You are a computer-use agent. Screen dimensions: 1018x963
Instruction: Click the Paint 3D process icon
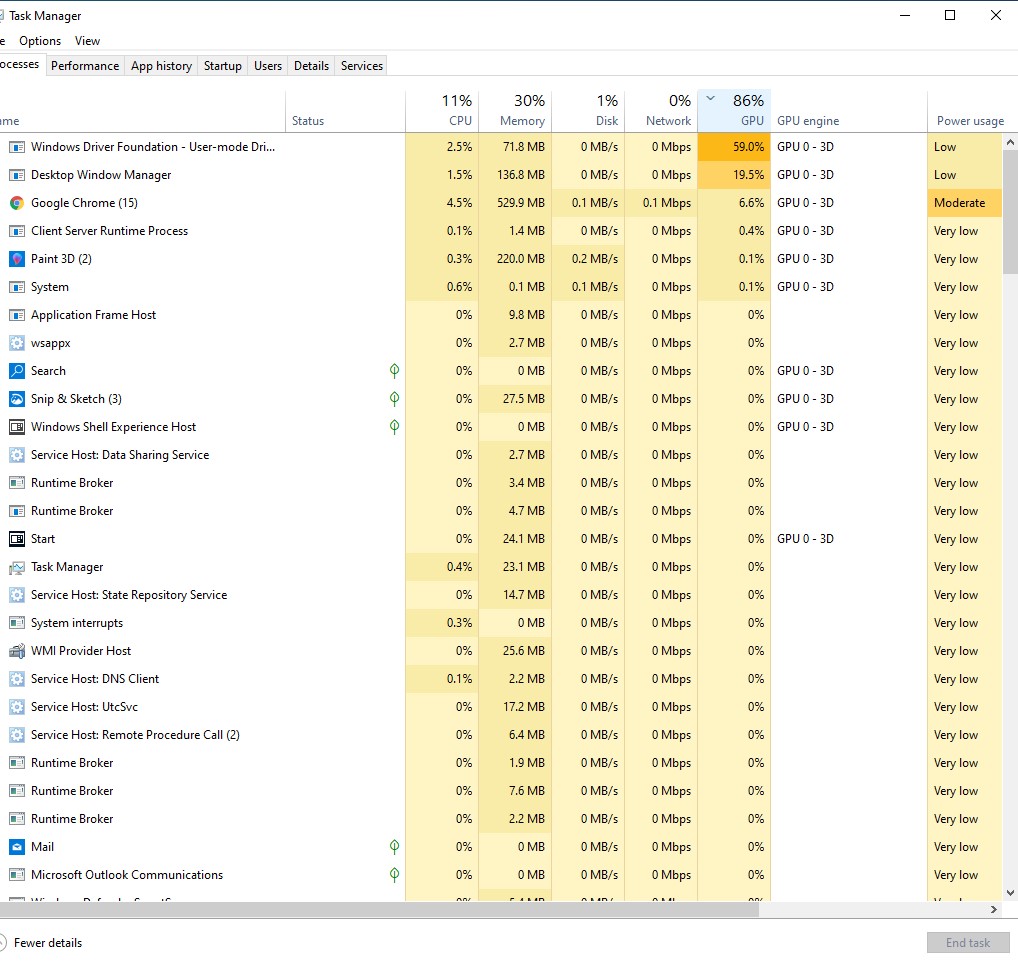(x=16, y=259)
